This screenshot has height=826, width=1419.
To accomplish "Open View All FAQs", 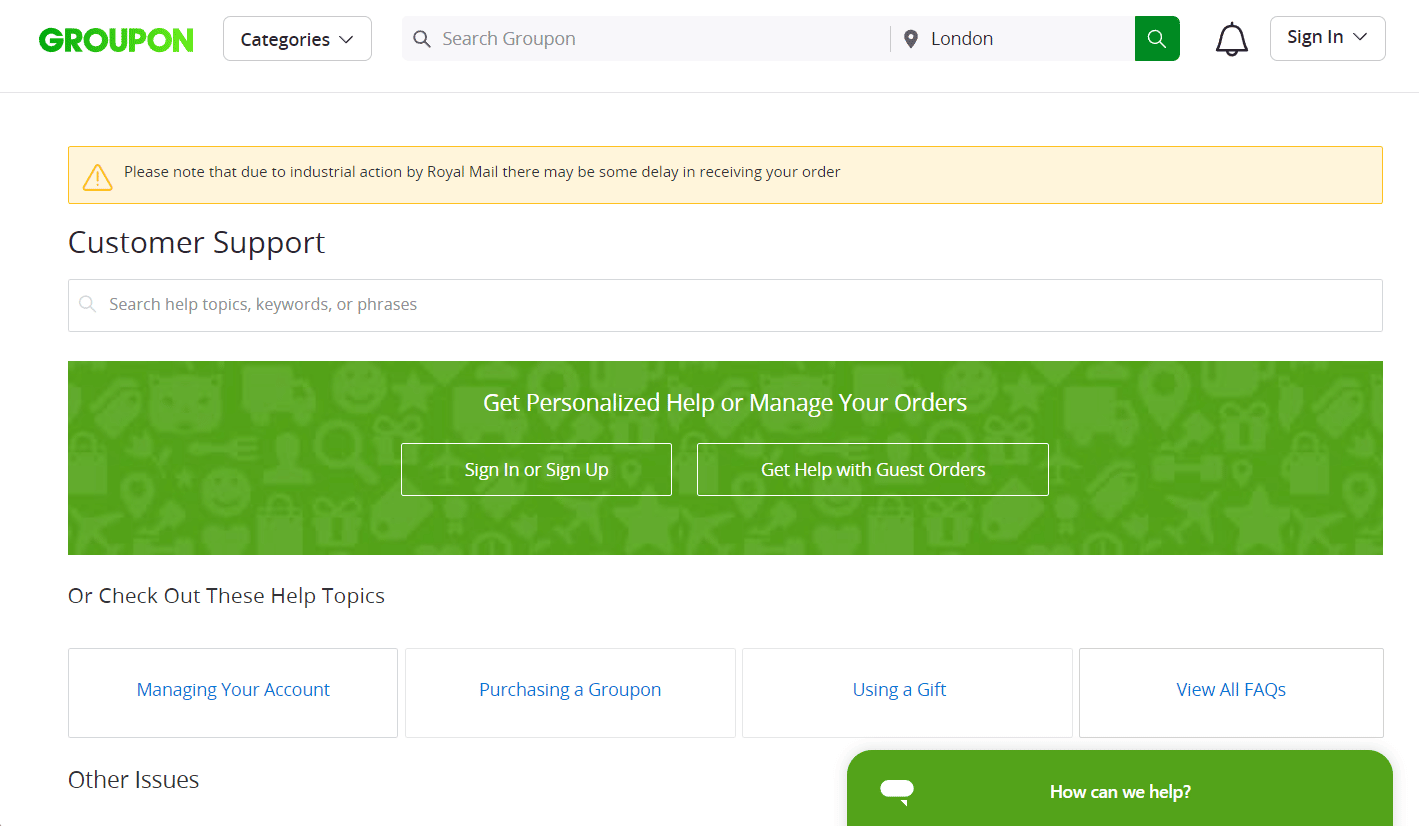I will [x=1231, y=690].
